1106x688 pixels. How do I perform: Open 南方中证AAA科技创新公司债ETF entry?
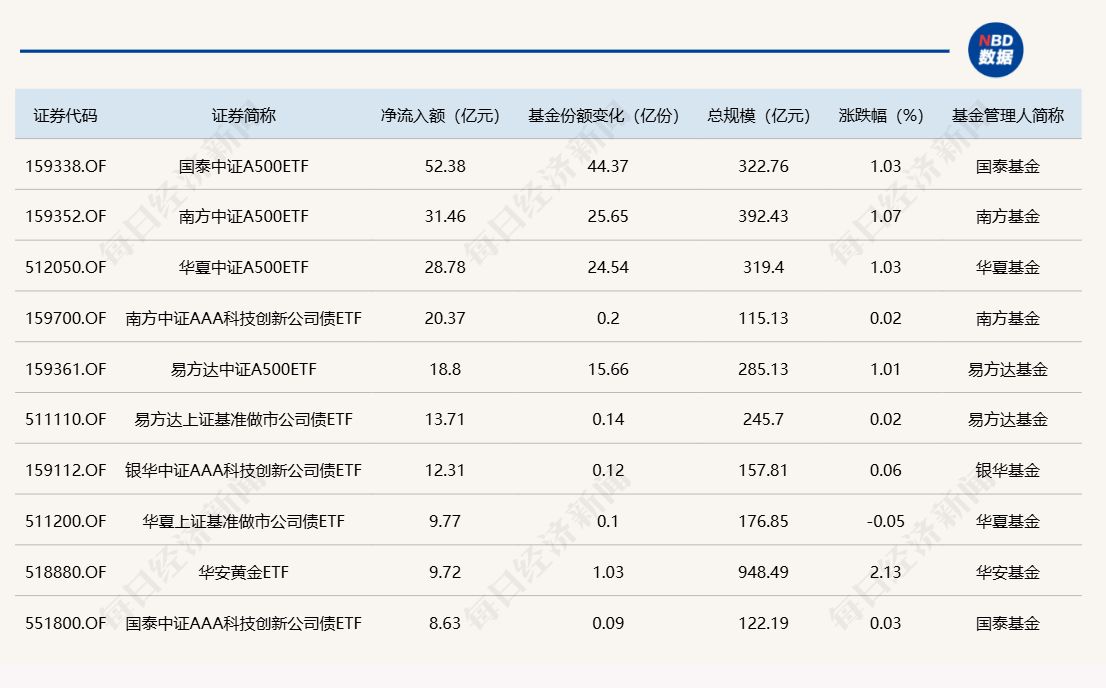pyautogui.click(x=244, y=318)
